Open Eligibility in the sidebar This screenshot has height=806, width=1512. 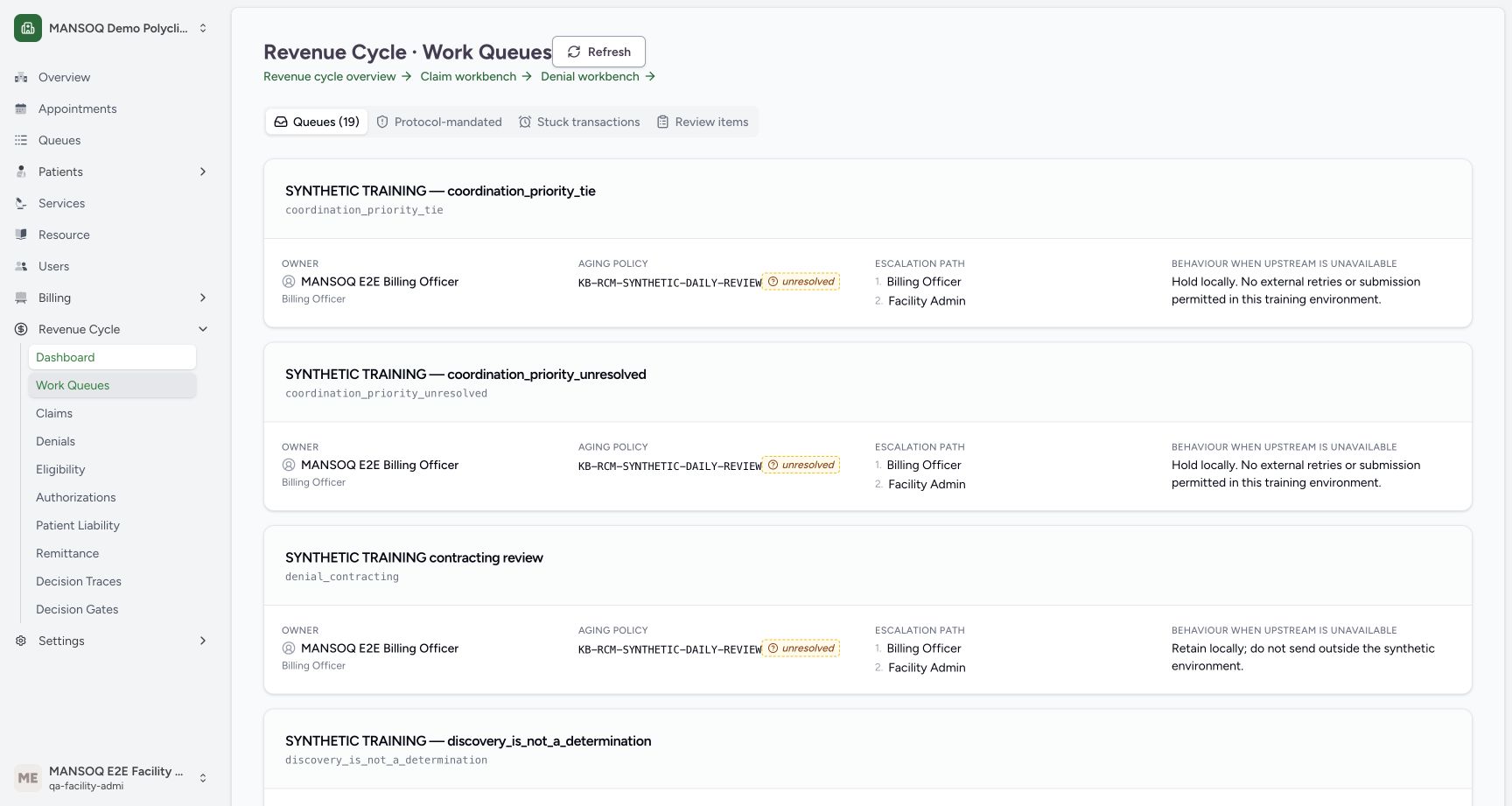click(112, 469)
